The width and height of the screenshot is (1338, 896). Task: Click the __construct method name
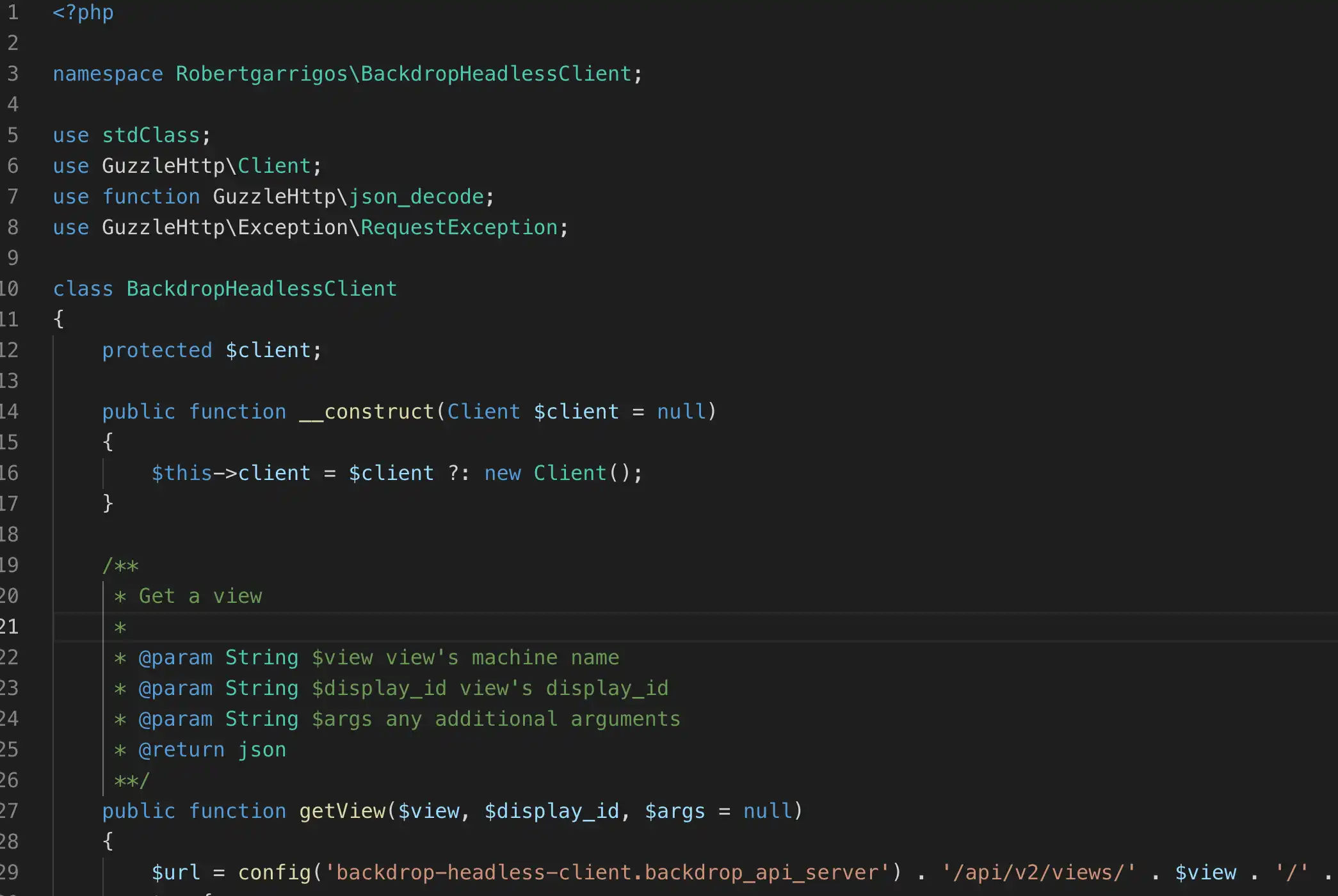pos(366,412)
